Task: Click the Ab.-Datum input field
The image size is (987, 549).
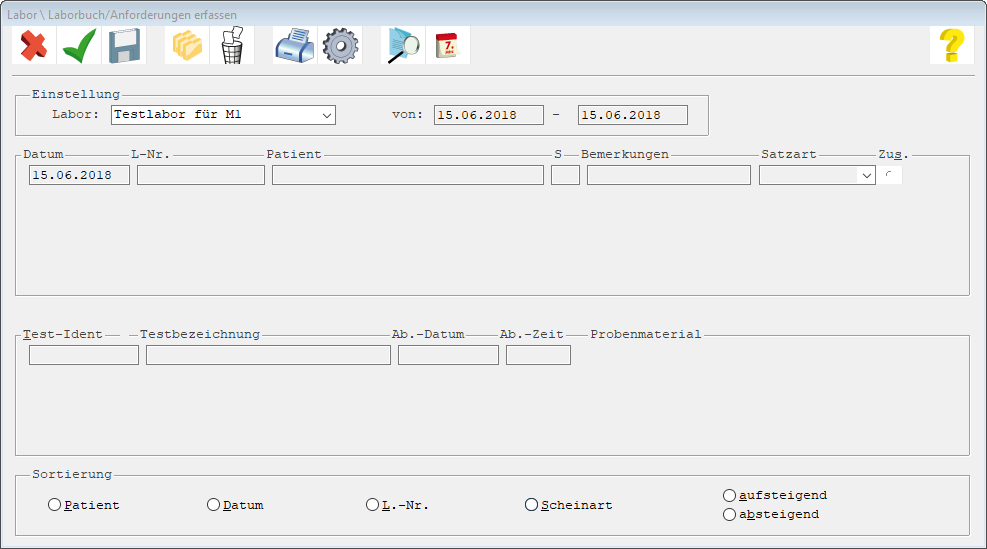Action: [x=448, y=355]
